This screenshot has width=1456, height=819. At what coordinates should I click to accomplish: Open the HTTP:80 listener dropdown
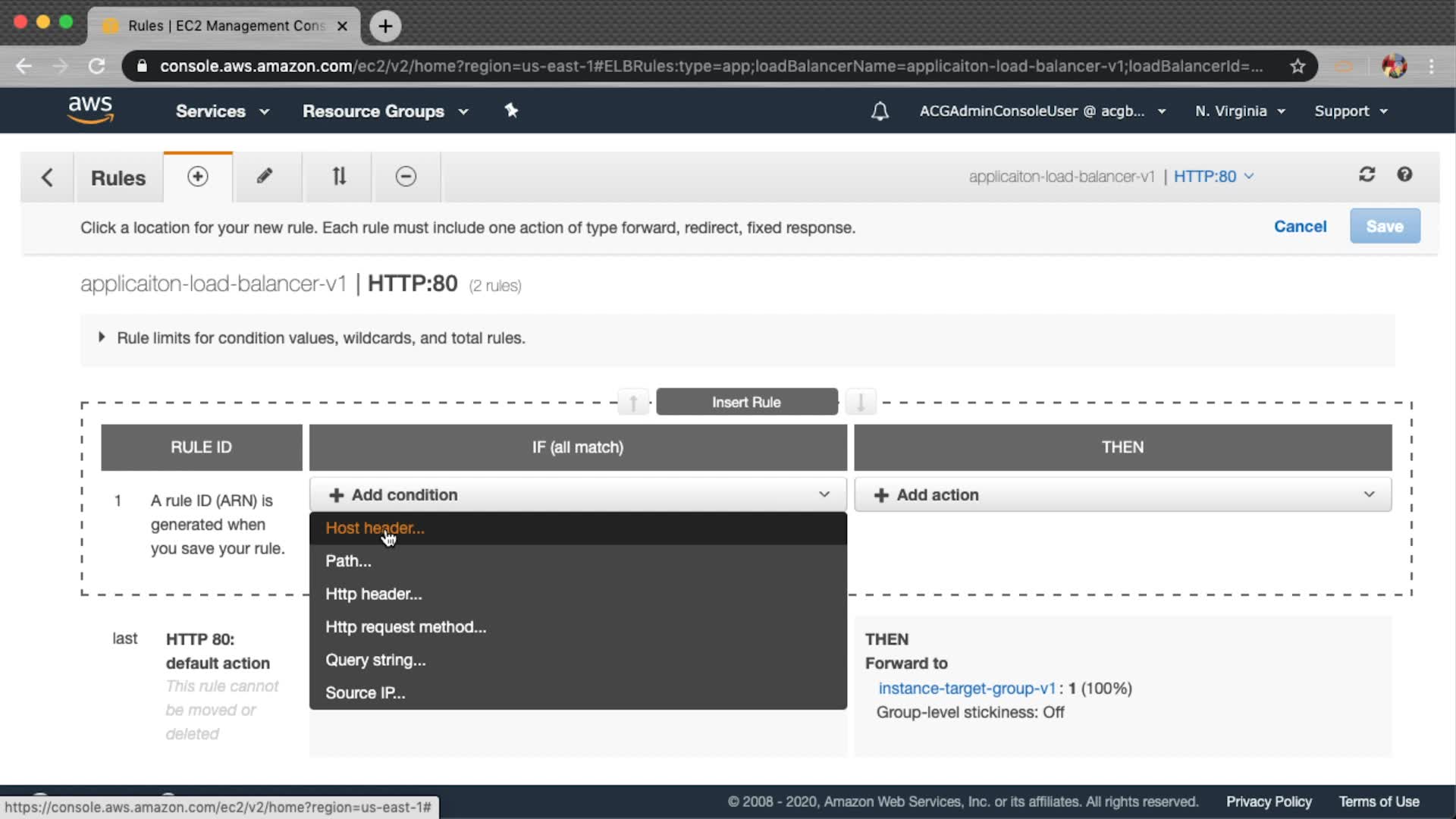pyautogui.click(x=1213, y=177)
